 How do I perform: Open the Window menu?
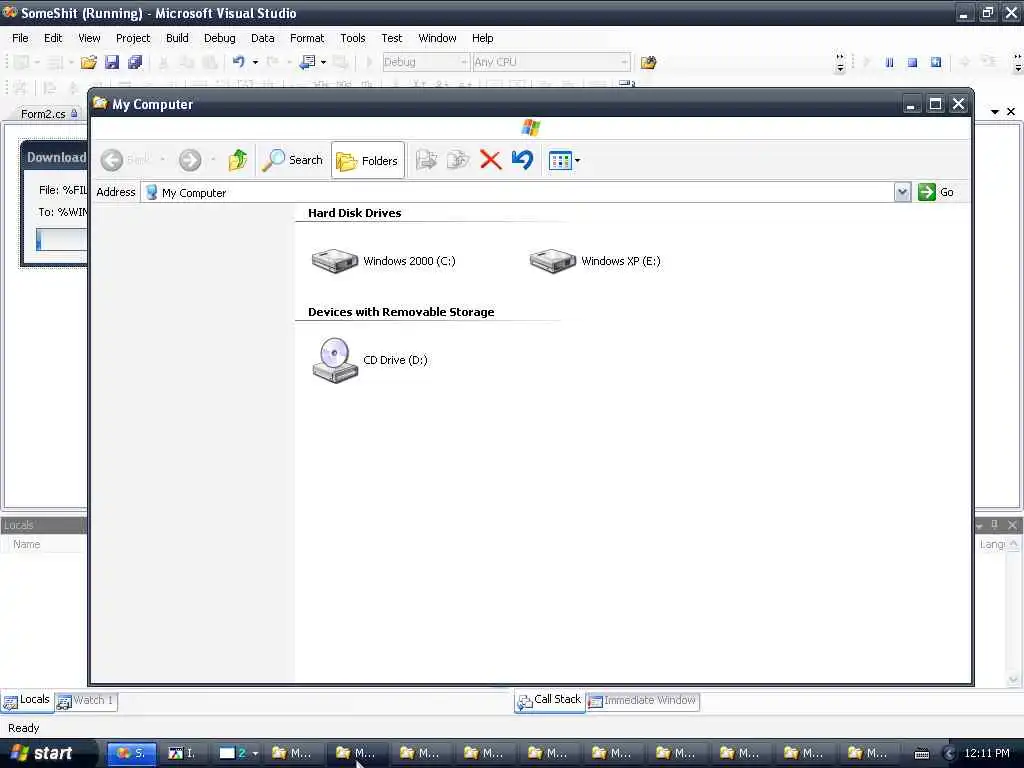tap(437, 38)
